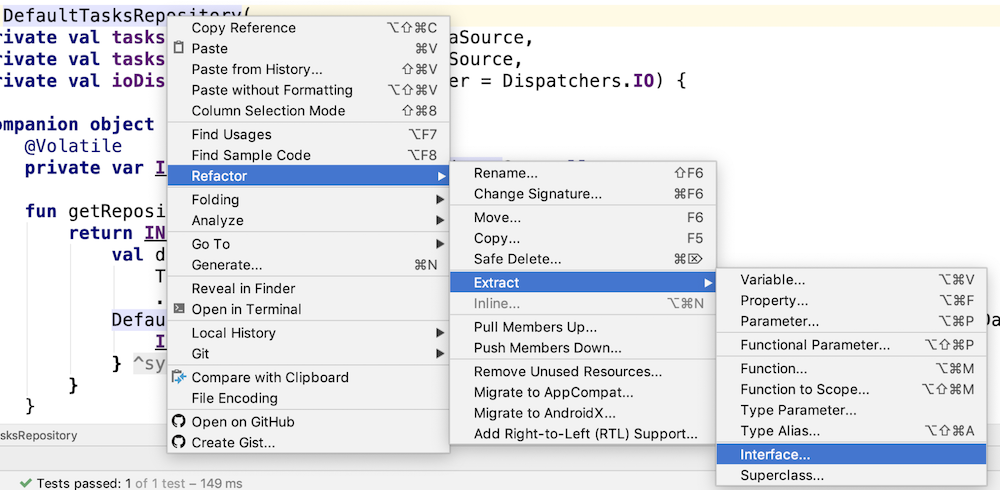The height and width of the screenshot is (490, 1000).
Task: Open the Local History submenu arrow
Action: click(440, 333)
